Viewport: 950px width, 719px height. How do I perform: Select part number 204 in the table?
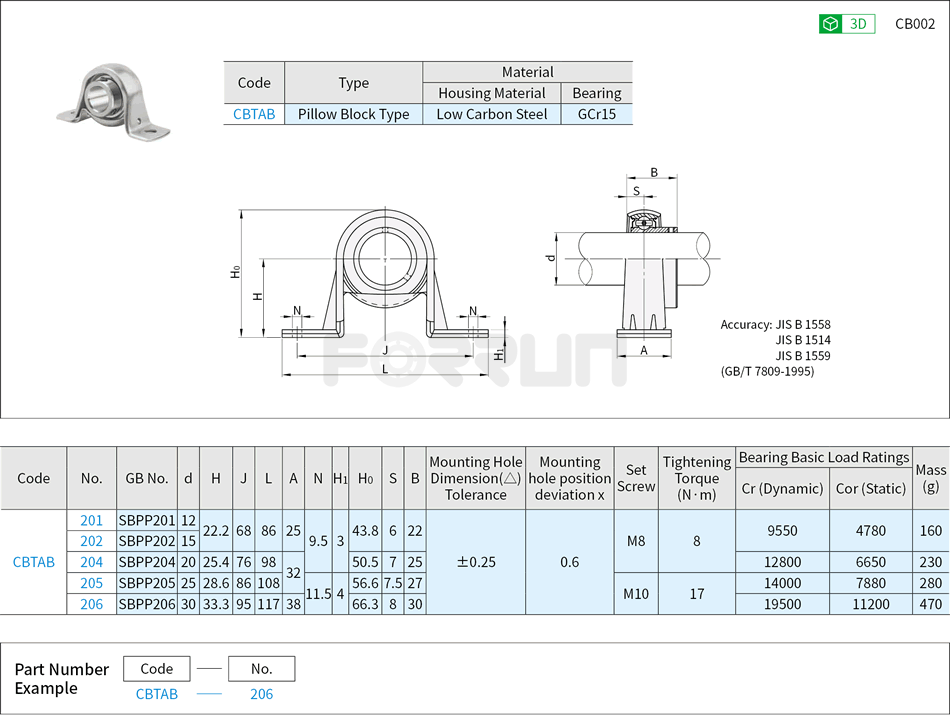pyautogui.click(x=91, y=562)
